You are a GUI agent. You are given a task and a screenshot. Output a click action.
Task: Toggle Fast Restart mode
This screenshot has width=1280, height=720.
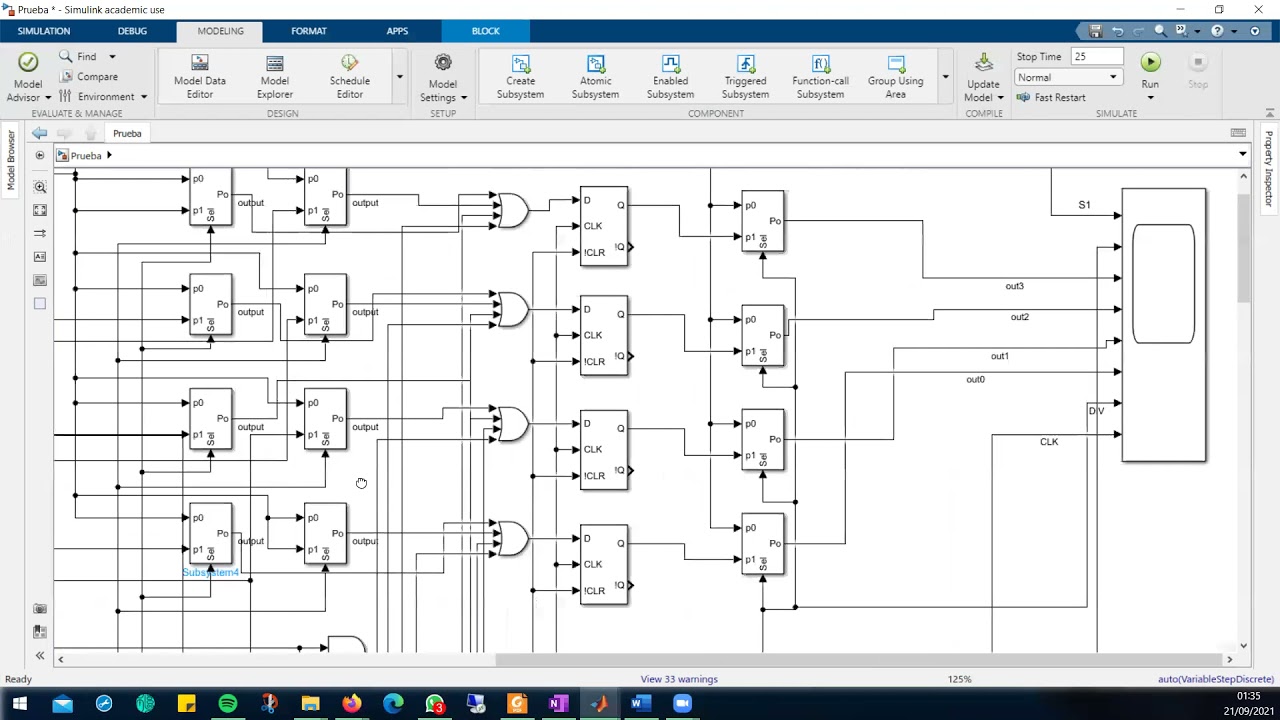[x=1052, y=97]
